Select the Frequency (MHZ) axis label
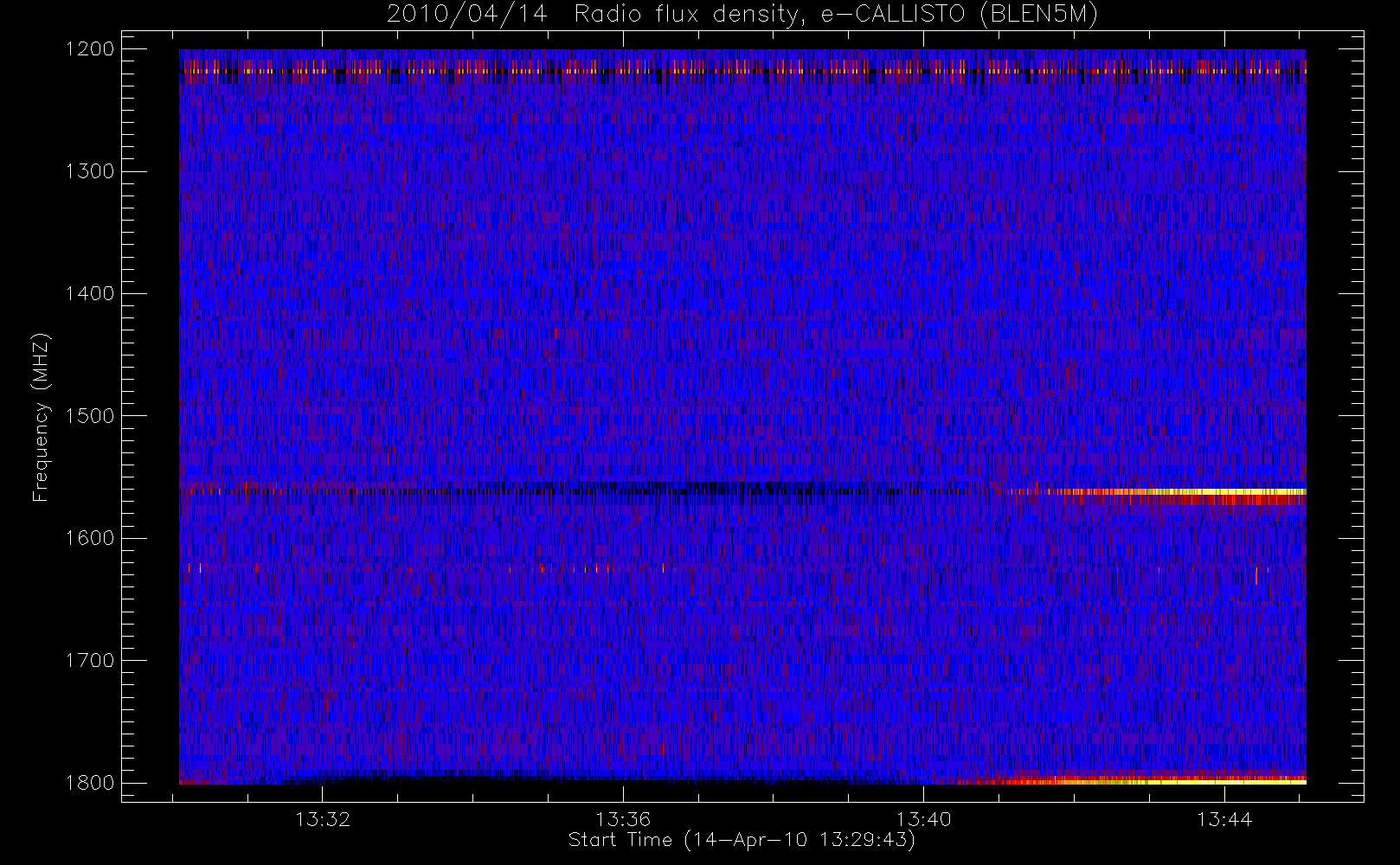Image resolution: width=1400 pixels, height=865 pixels. (x=41, y=417)
